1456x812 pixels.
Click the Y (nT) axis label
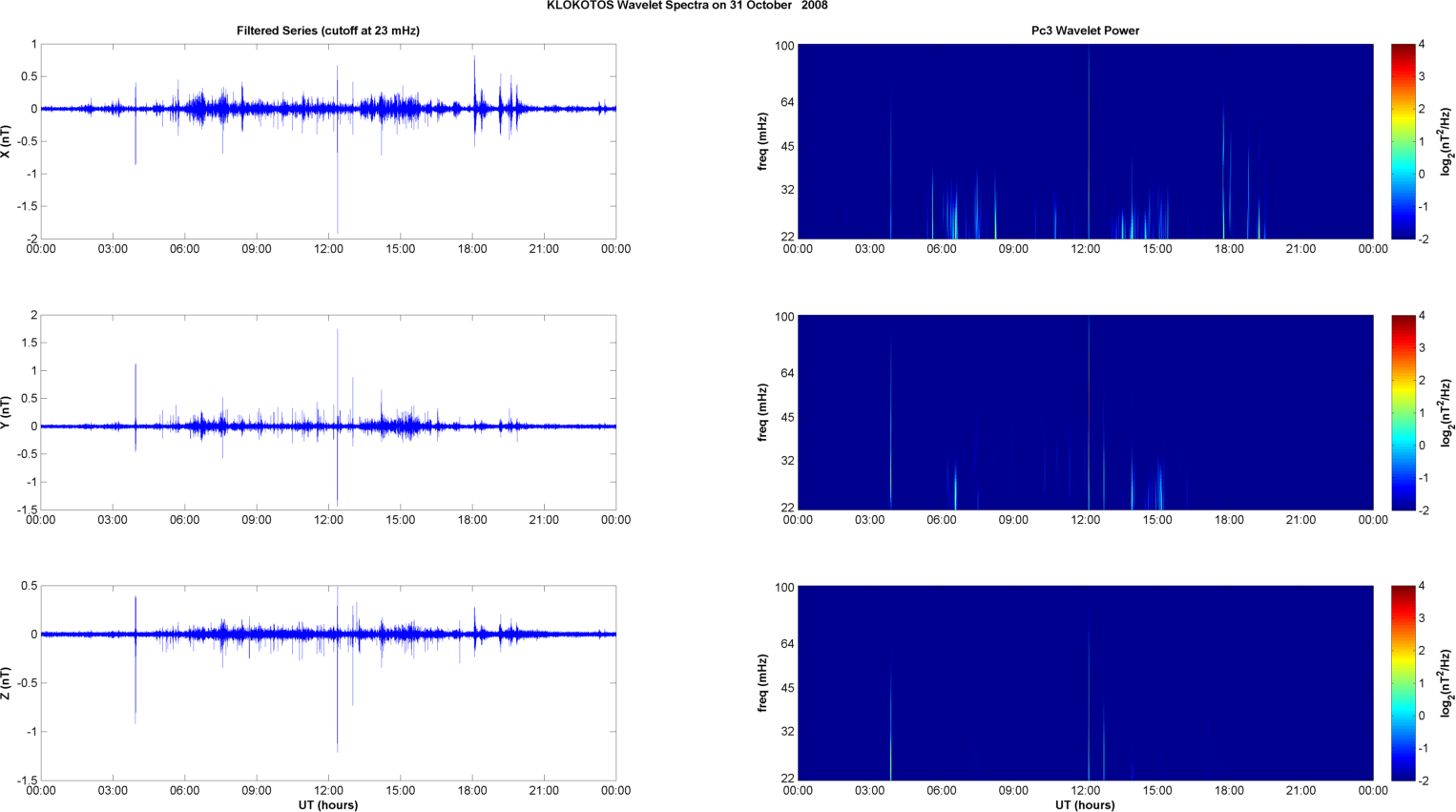click(7, 412)
